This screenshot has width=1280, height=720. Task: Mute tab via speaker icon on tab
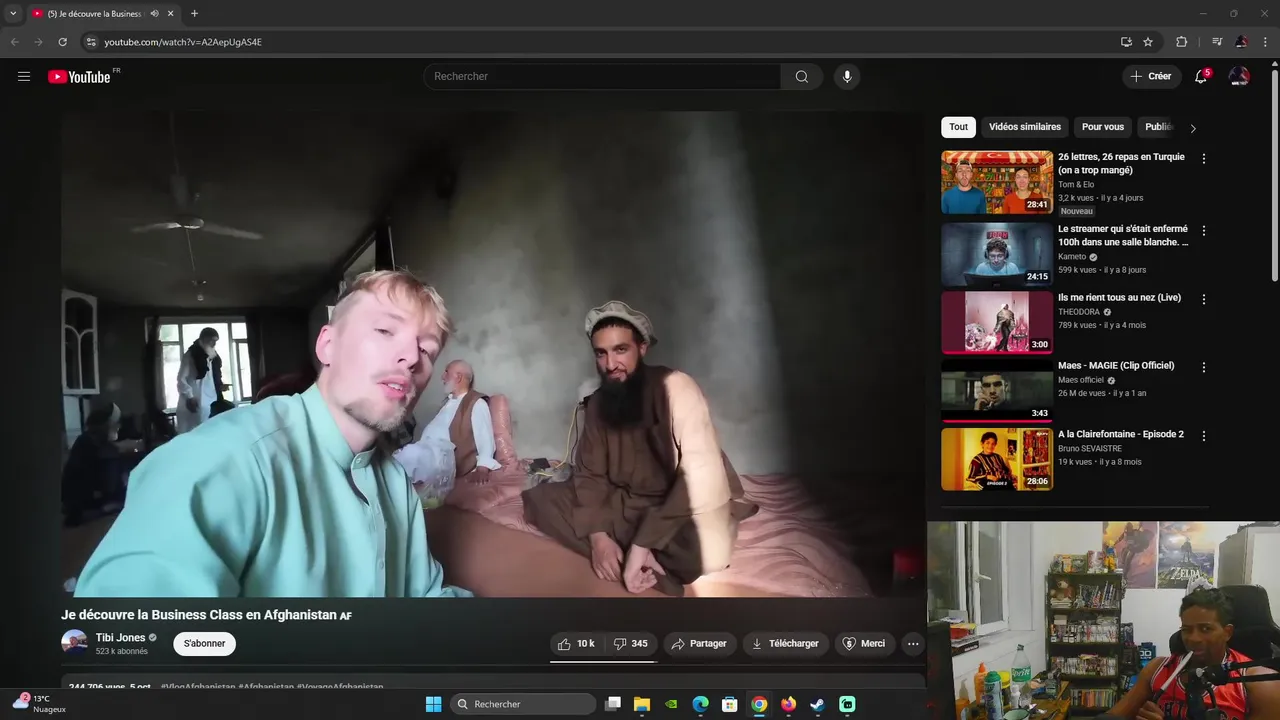click(154, 13)
